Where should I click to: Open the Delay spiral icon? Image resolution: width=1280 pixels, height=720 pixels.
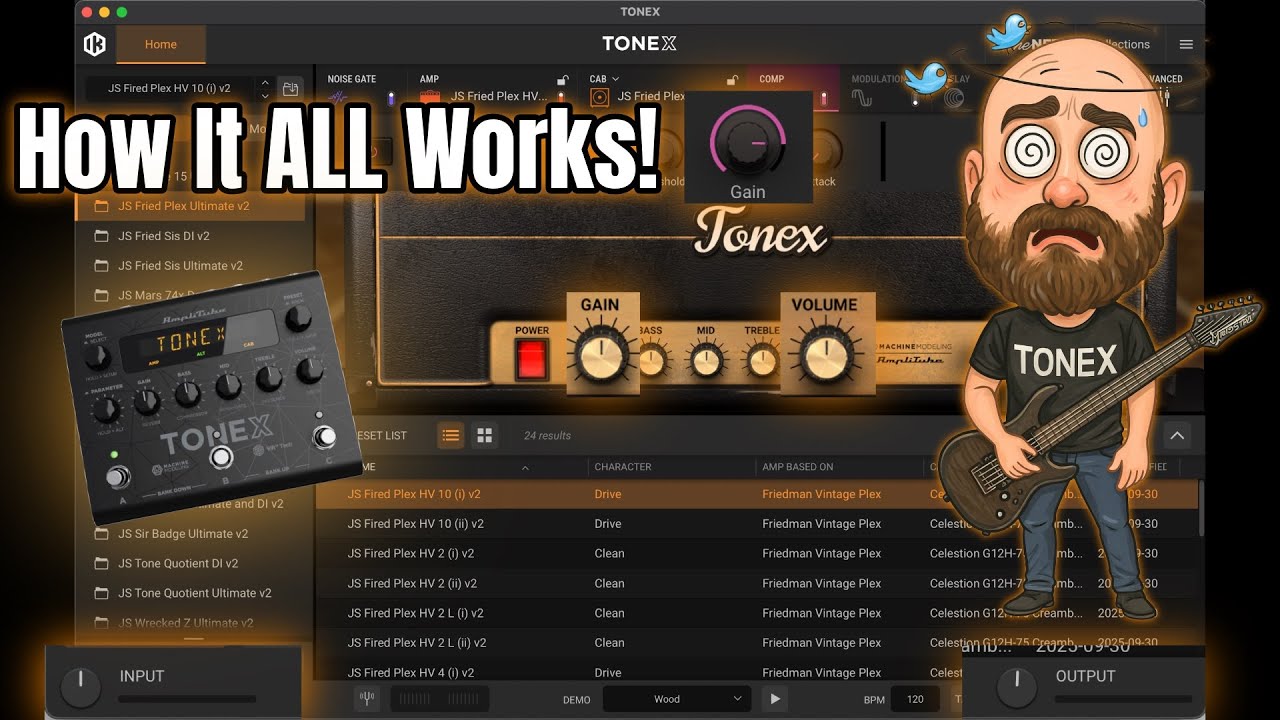tap(953, 97)
